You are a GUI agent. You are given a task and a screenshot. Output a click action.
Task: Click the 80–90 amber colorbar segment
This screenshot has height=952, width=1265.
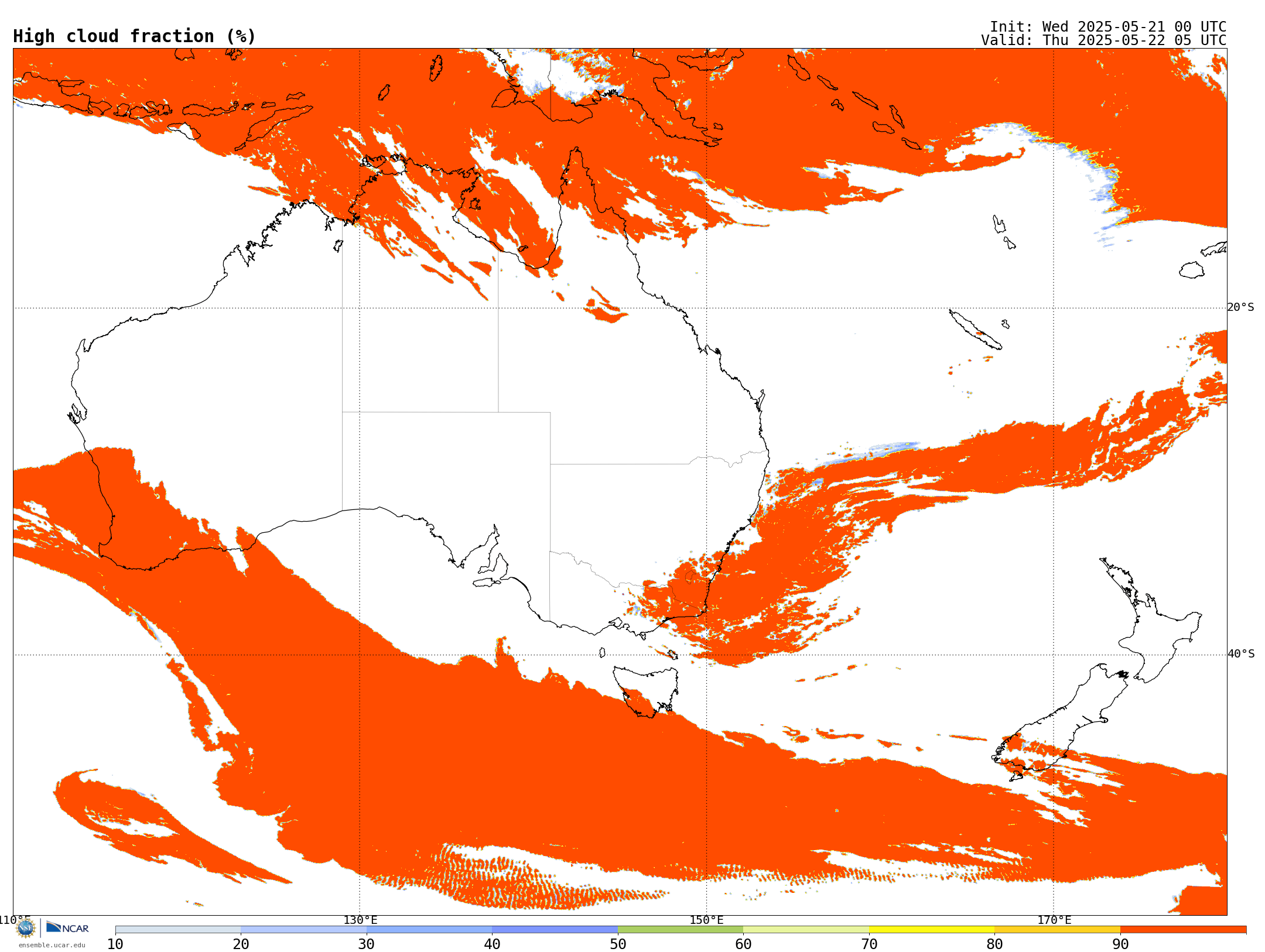click(1057, 930)
